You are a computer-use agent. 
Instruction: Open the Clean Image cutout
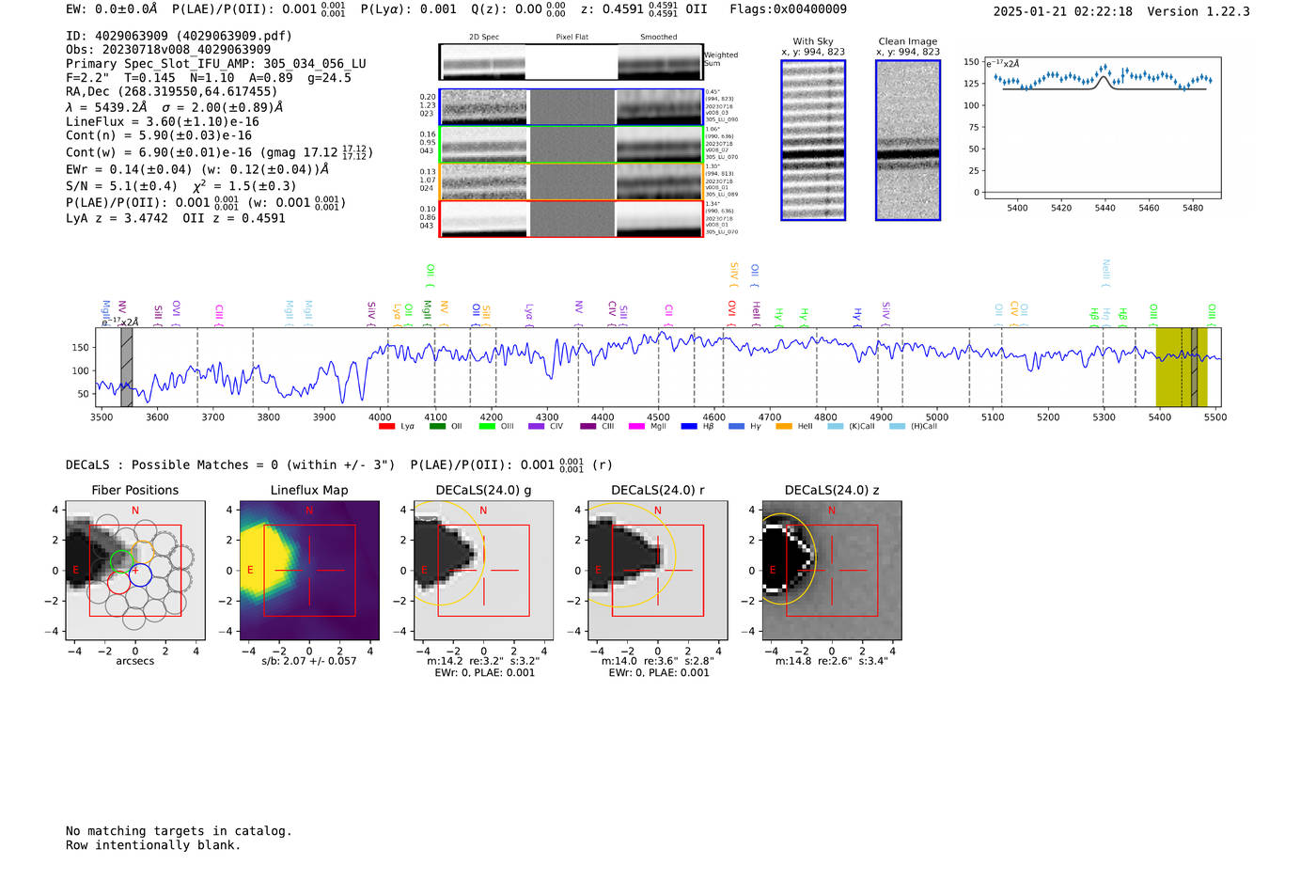point(908,140)
